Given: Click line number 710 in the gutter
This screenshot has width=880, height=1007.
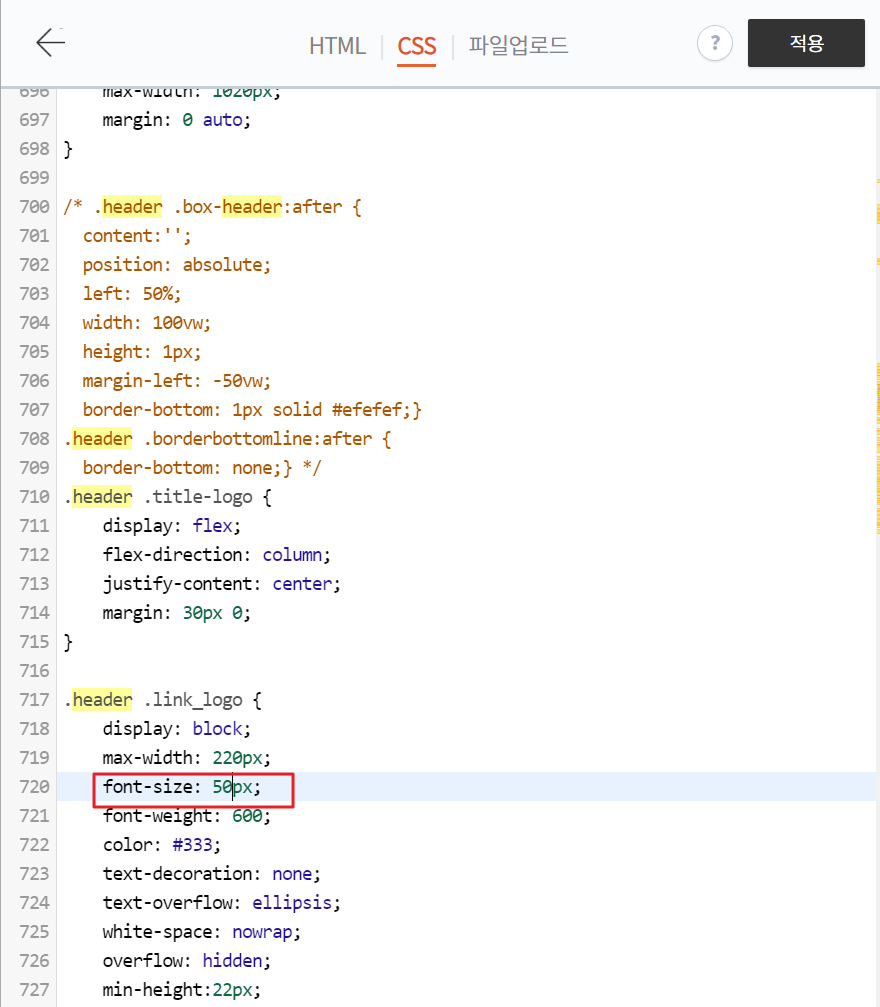Looking at the screenshot, I should [34, 497].
